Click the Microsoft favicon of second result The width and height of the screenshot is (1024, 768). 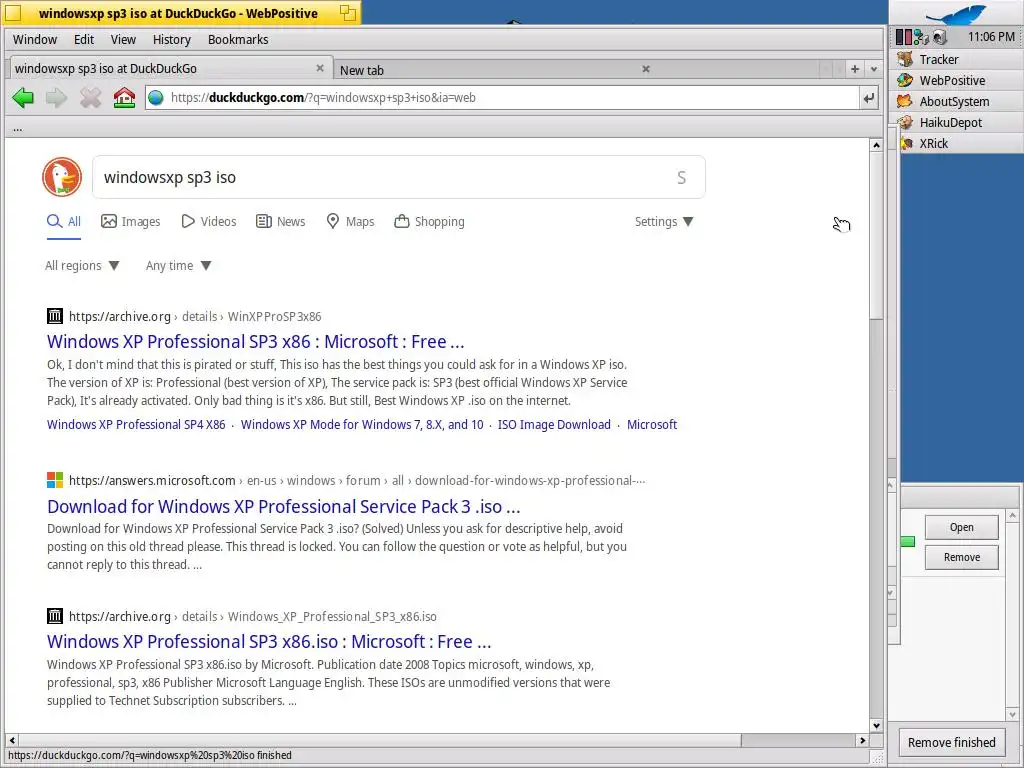55,480
